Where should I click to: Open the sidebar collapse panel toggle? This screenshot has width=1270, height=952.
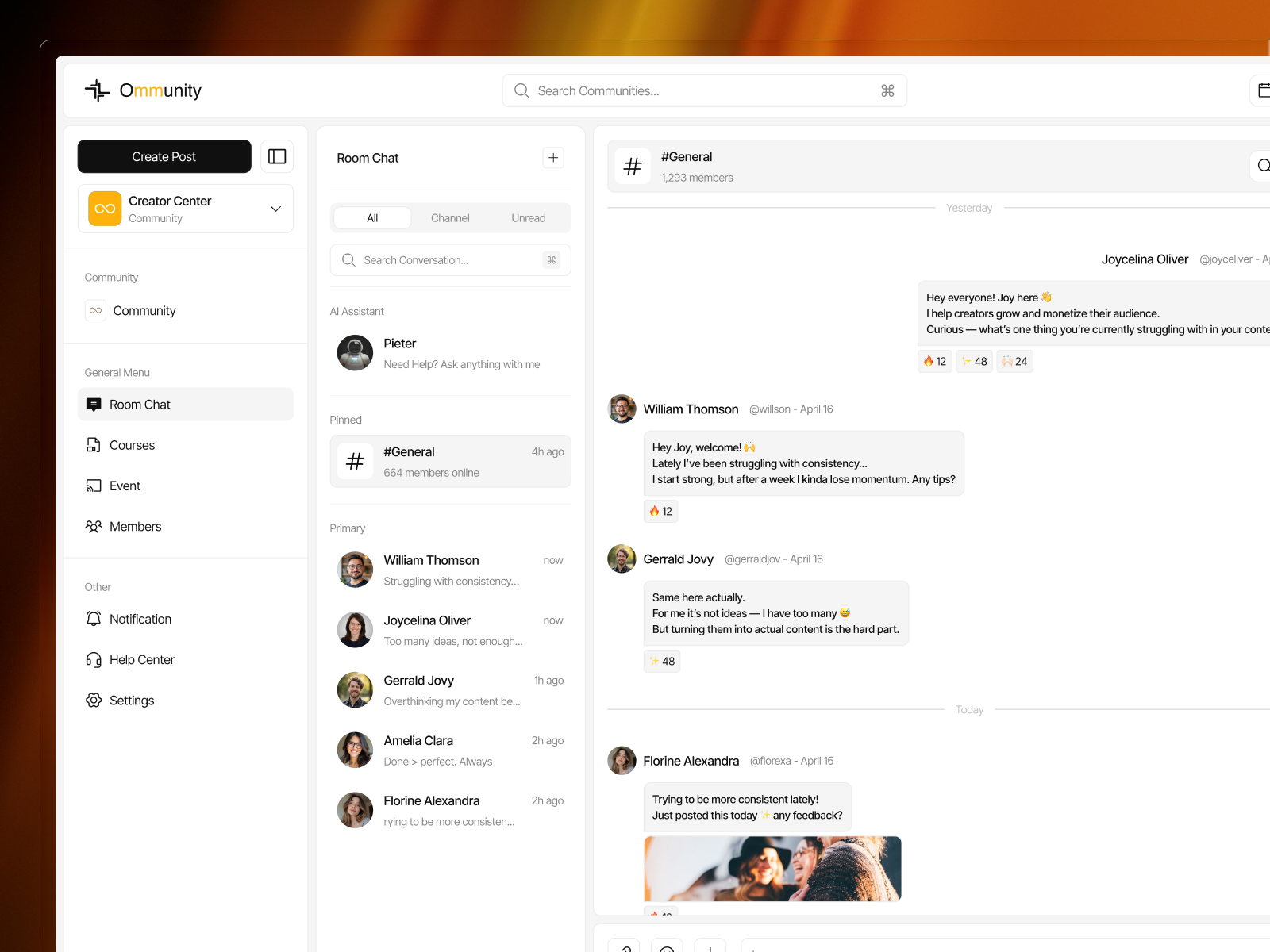click(276, 156)
